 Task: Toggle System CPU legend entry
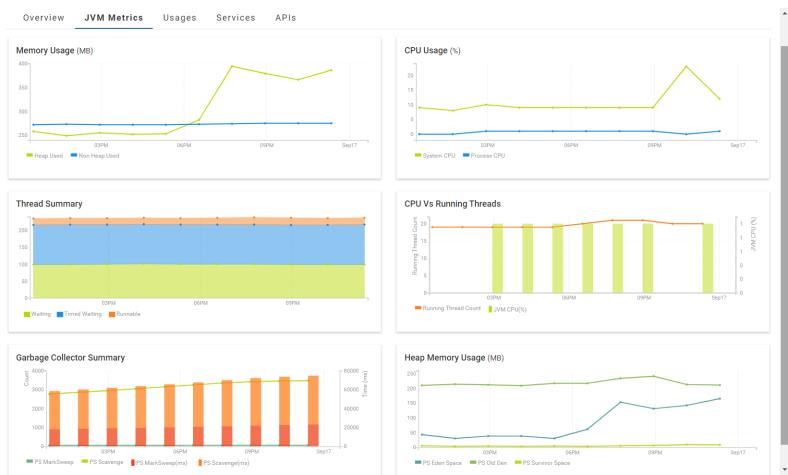point(436,156)
